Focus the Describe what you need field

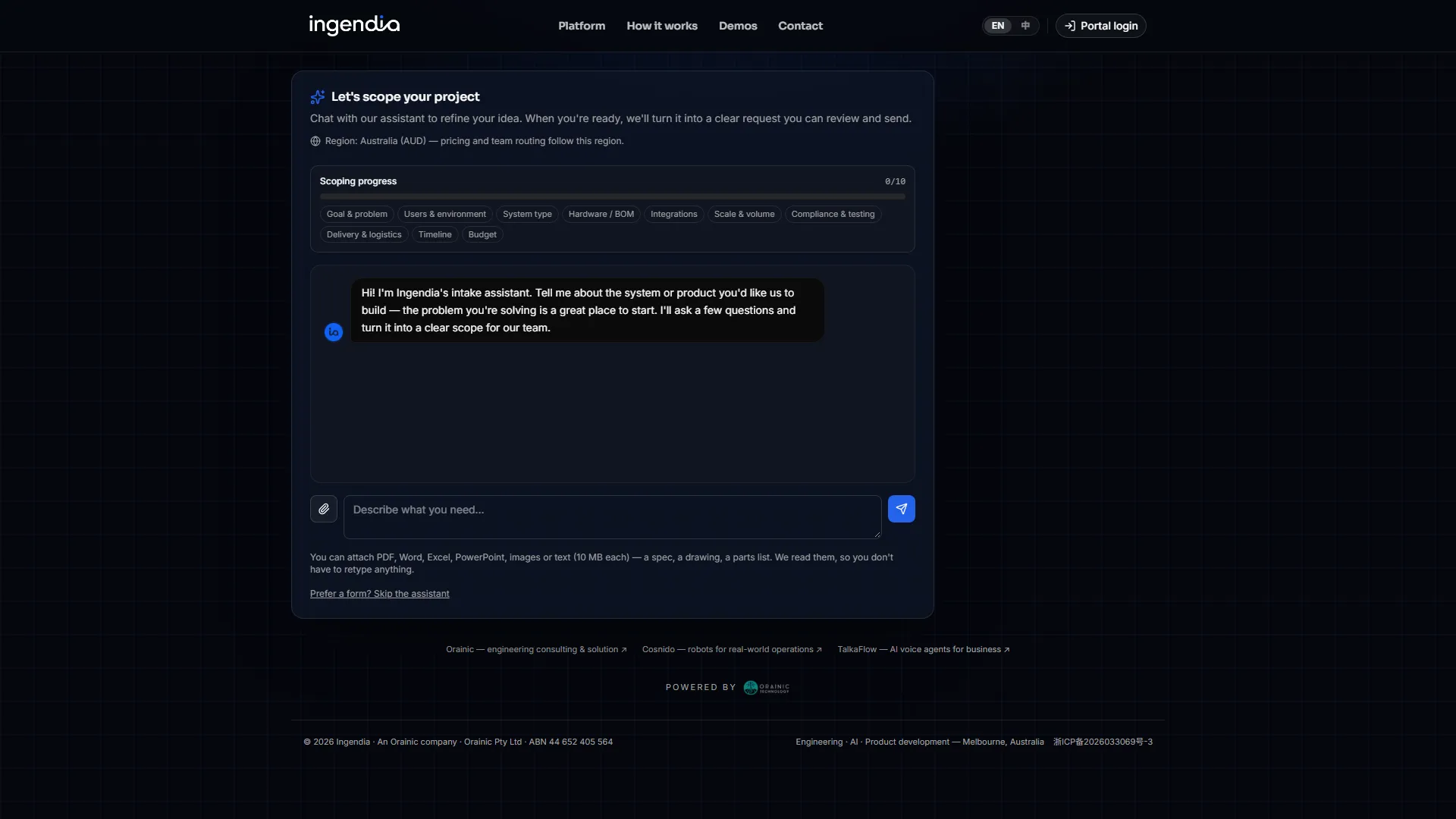(613, 517)
